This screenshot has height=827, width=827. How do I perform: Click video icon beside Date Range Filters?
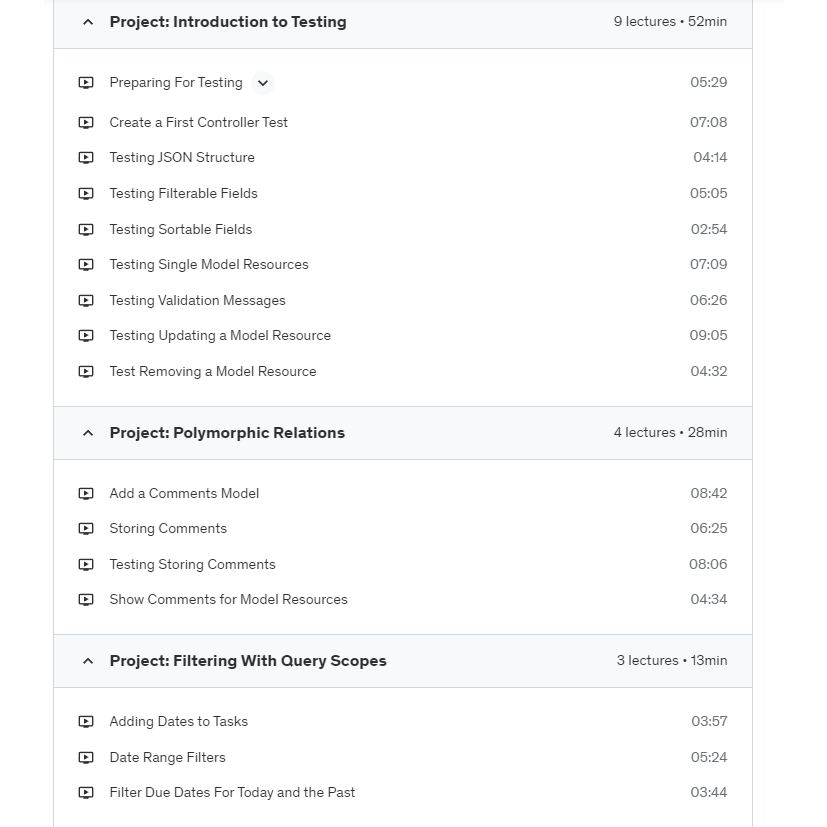pos(86,757)
